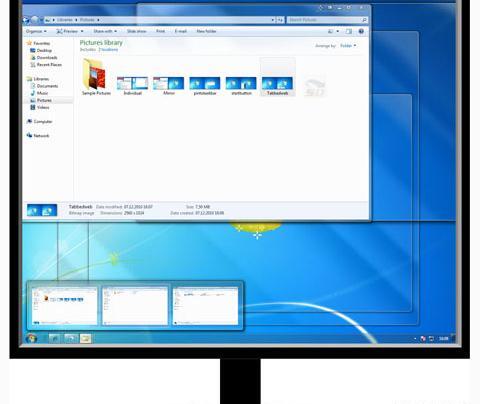The height and width of the screenshot is (404, 480).
Task: Click the search magnifier icon
Action: click(x=364, y=20)
